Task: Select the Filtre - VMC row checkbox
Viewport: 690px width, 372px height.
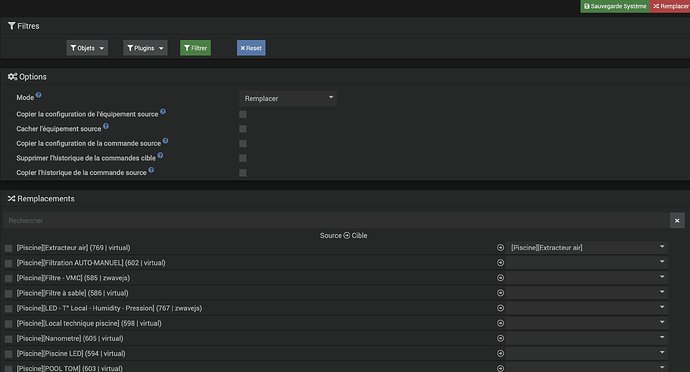Action: [8, 278]
